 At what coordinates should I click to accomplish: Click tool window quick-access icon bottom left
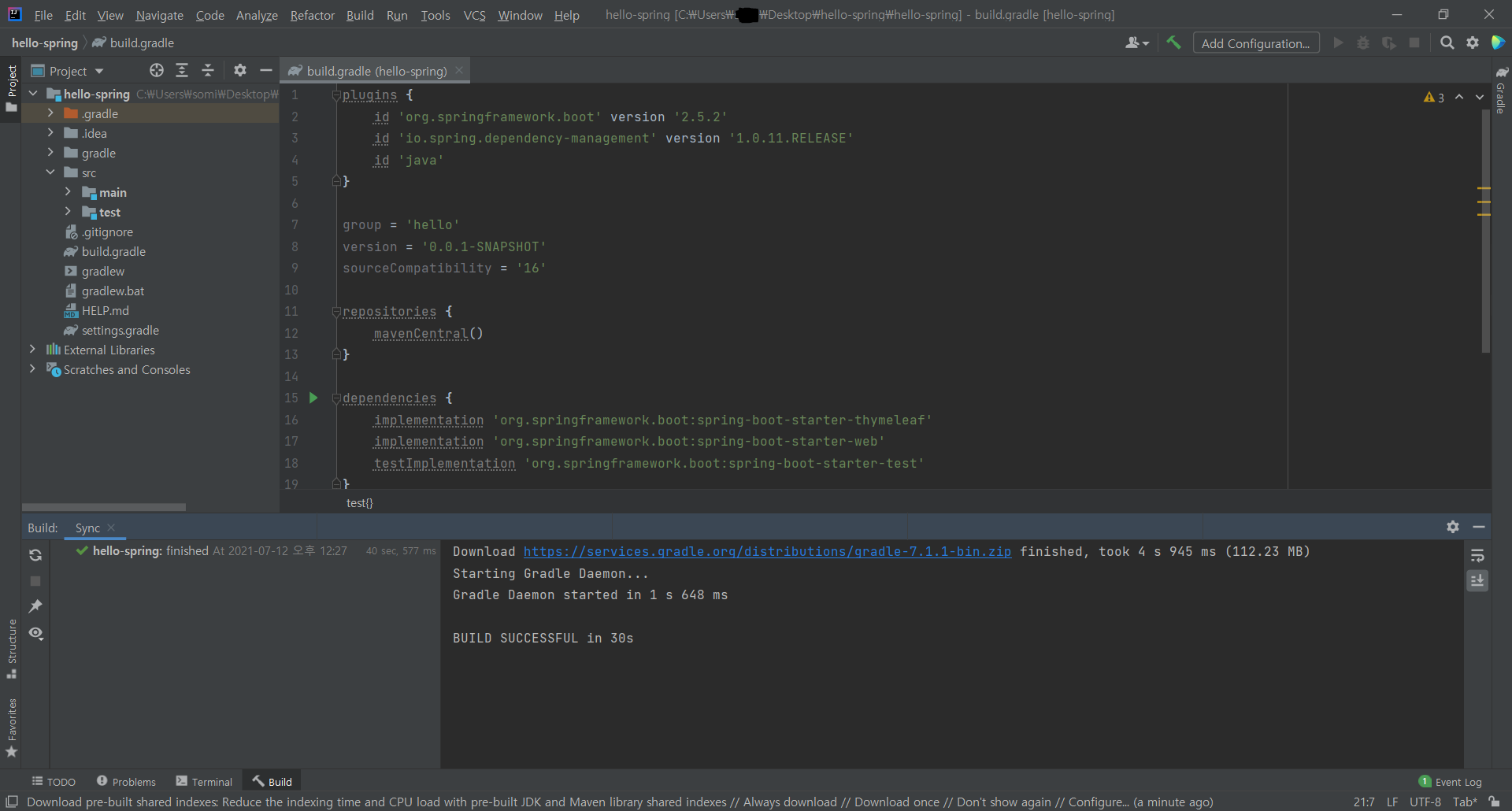(12, 802)
